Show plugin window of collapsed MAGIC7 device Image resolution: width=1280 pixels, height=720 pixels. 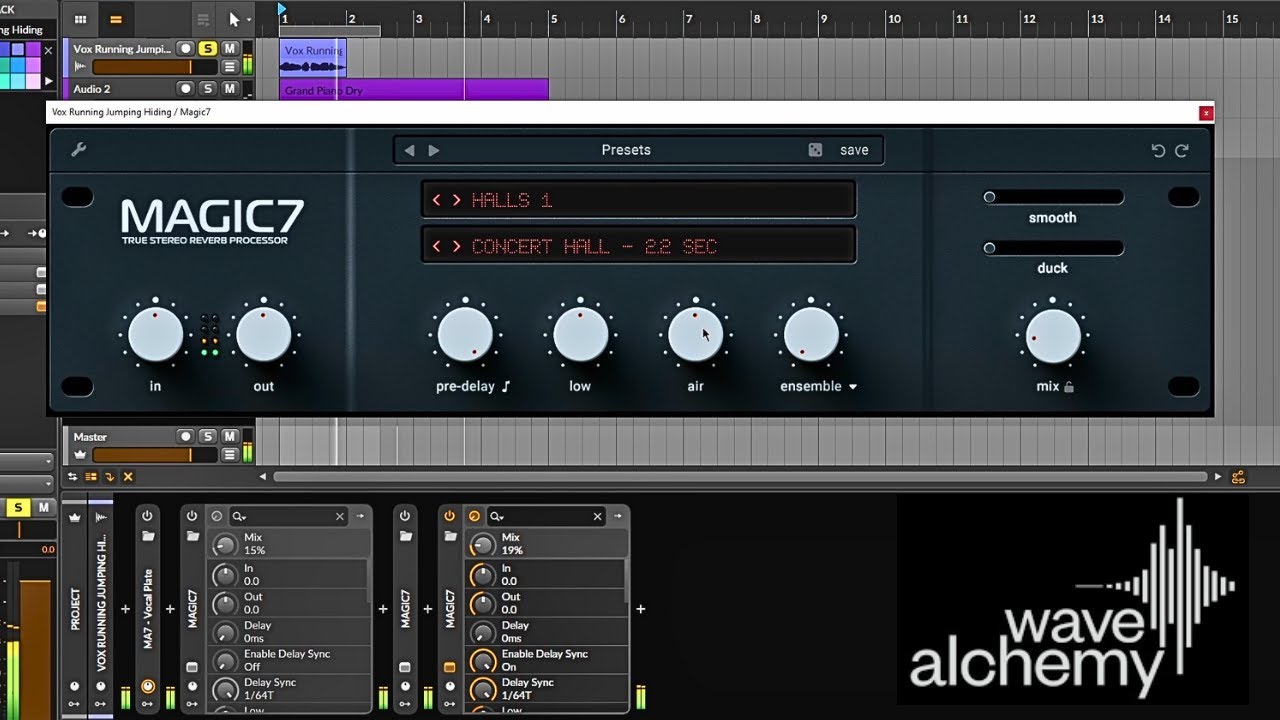coord(405,667)
